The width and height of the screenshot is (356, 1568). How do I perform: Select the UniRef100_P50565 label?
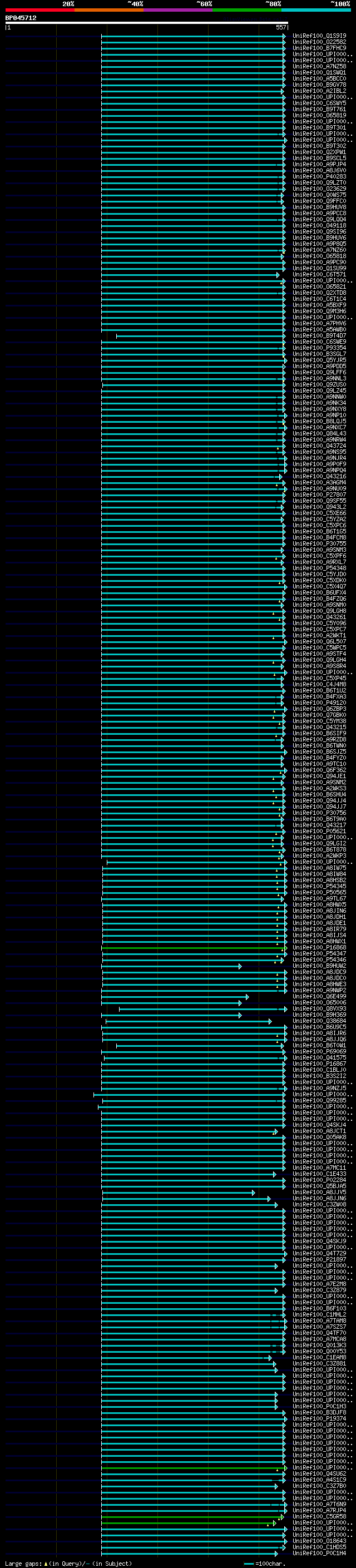pos(319,892)
